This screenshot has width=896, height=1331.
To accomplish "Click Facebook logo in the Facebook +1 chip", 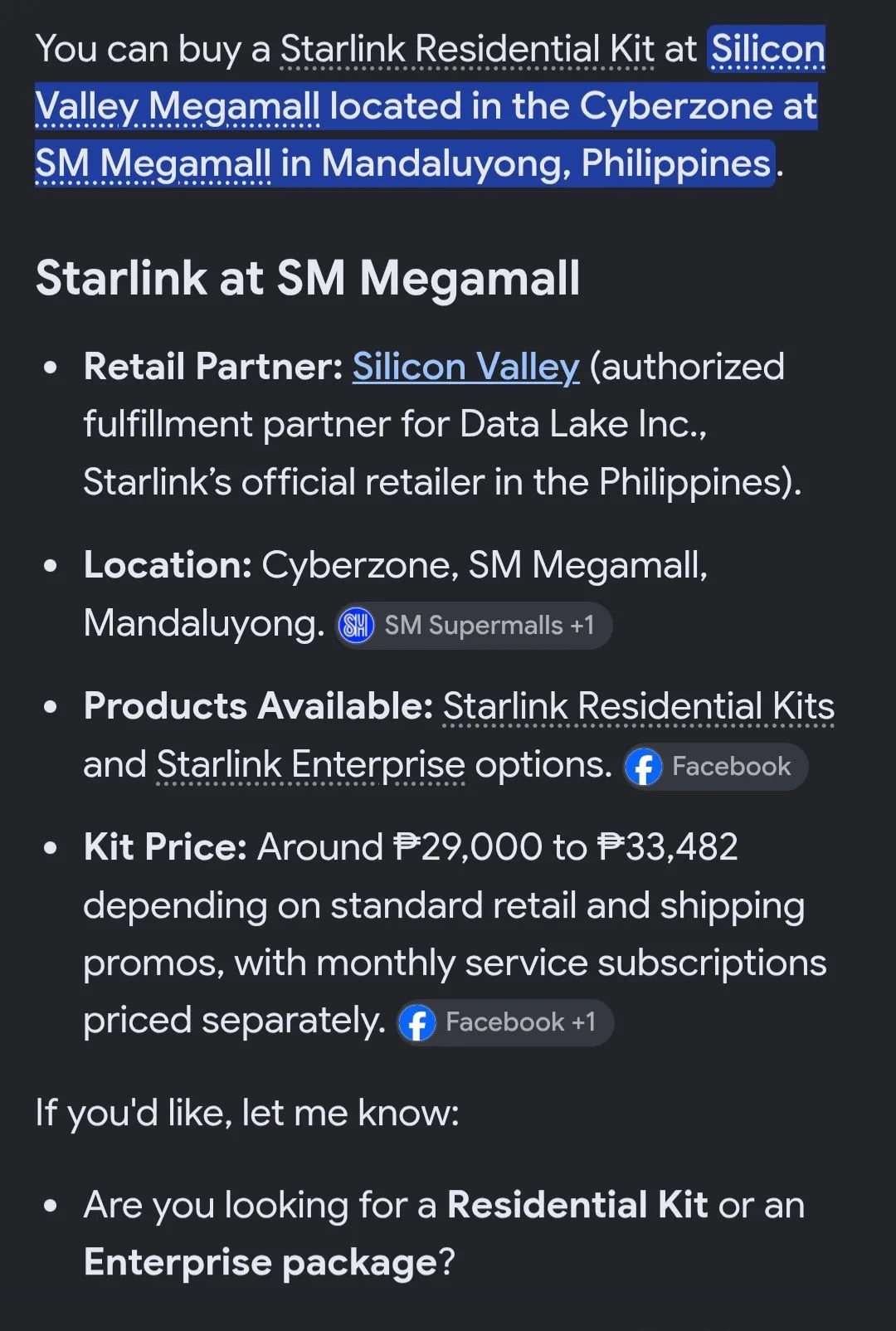I will click(417, 1022).
